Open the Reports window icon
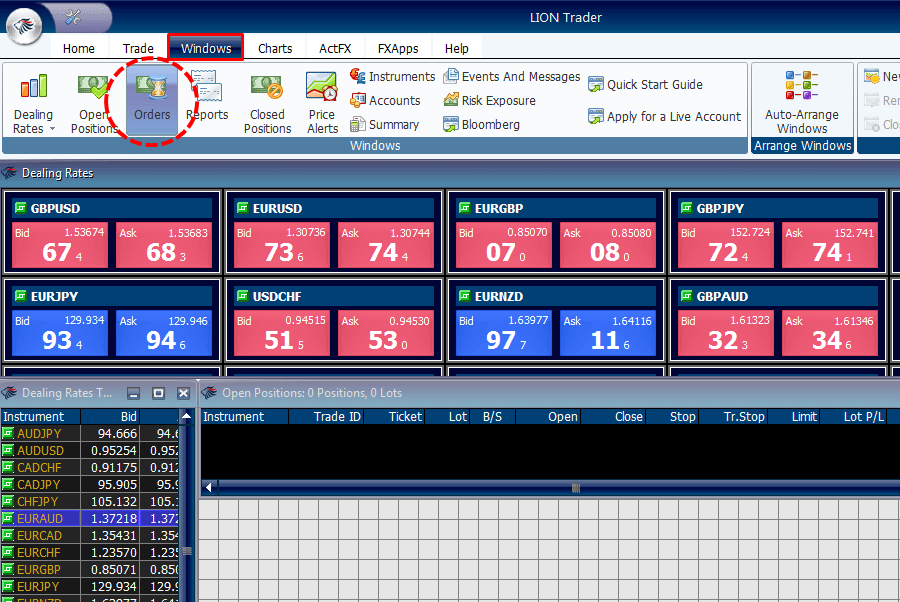This screenshot has width=900, height=602. coord(207,102)
